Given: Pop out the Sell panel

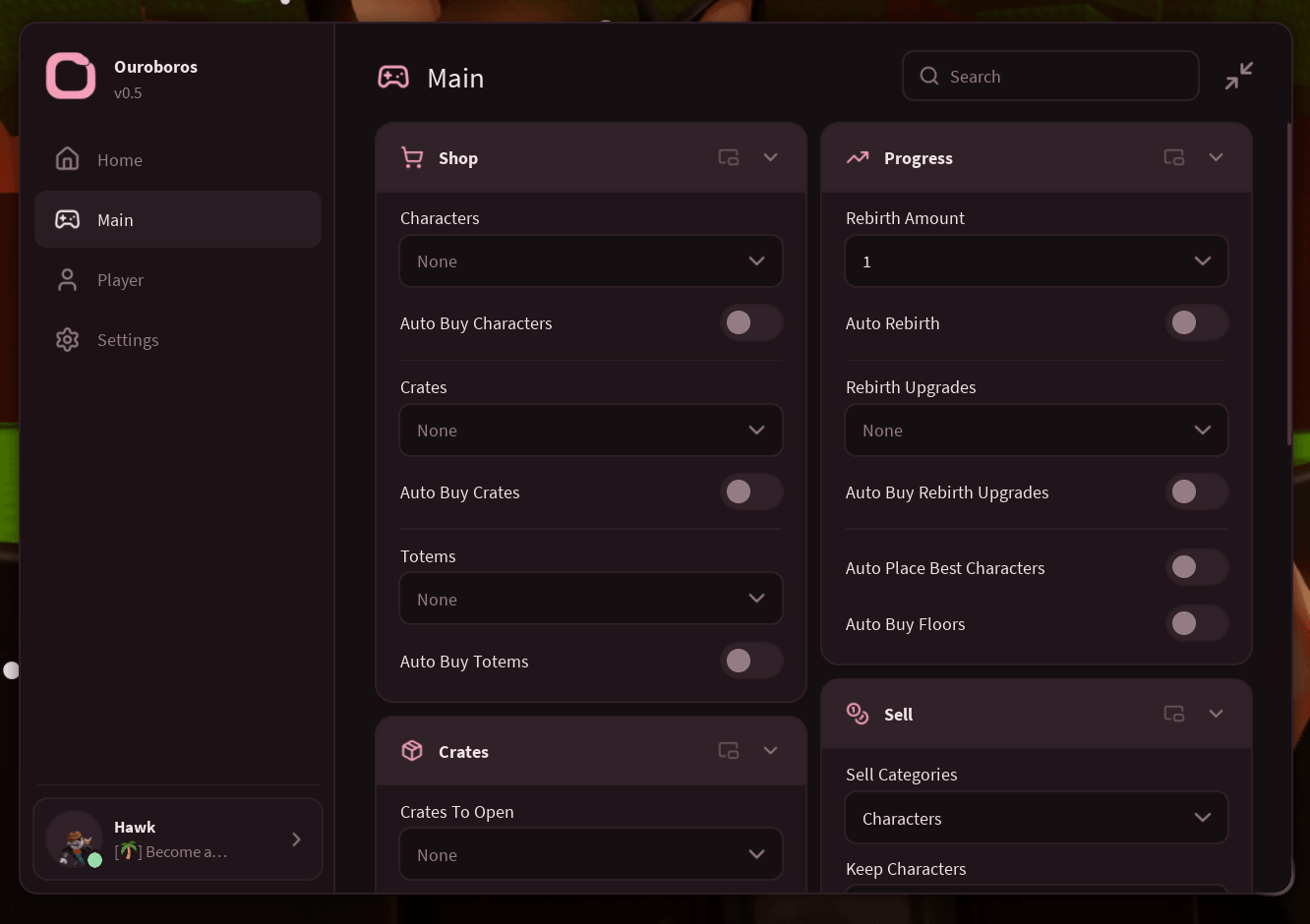Looking at the screenshot, I should click(1173, 714).
